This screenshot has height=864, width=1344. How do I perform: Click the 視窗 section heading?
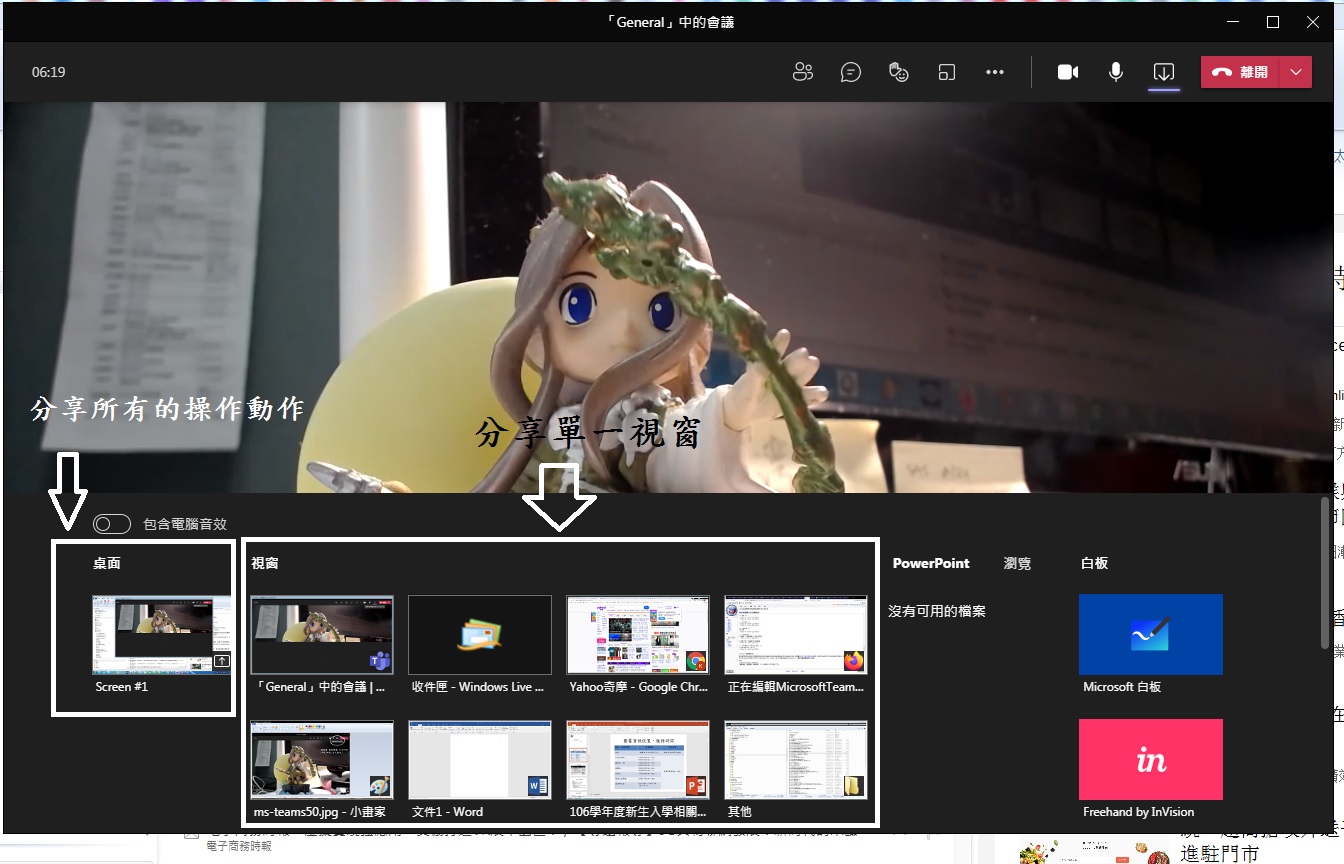pyautogui.click(x=265, y=563)
